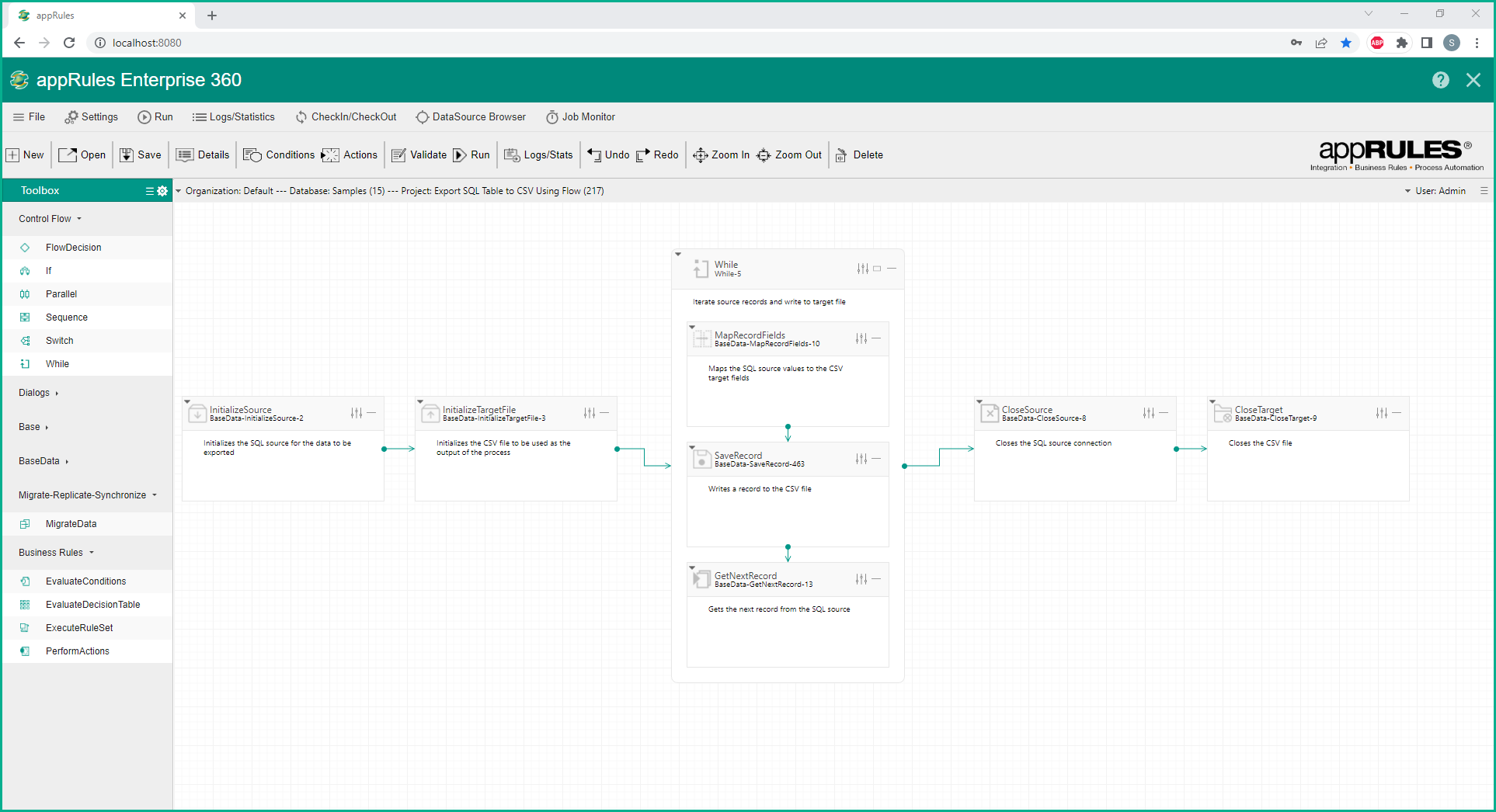Minimize the While container node
This screenshot has width=1496, height=812.
tap(892, 269)
